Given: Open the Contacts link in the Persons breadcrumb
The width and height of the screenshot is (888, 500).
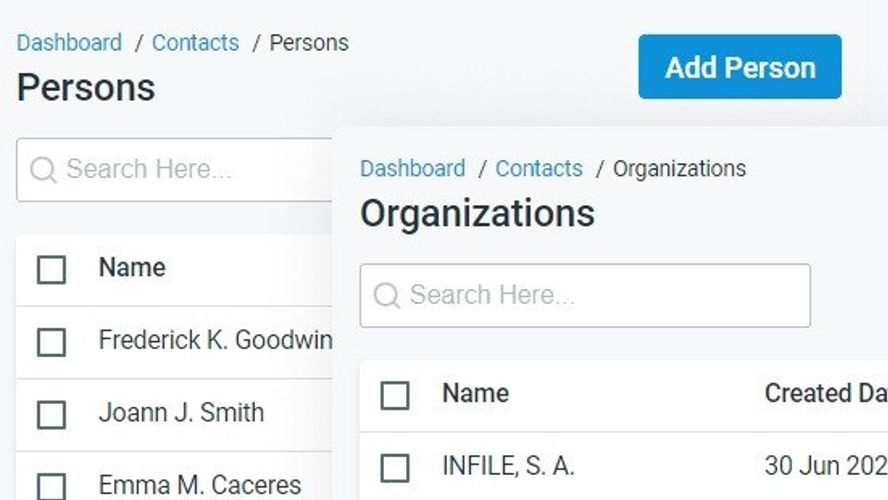Looking at the screenshot, I should coord(195,43).
